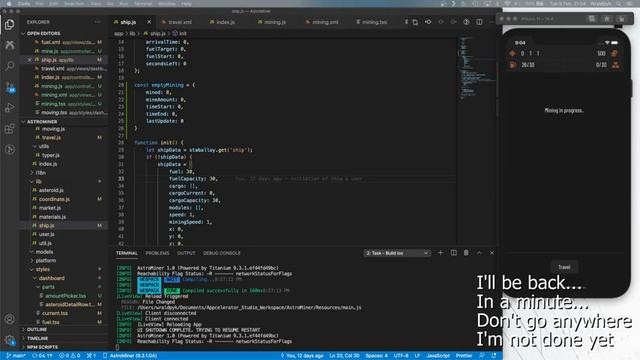
Task: Expand the i18n folder
Action: [x=63, y=173]
